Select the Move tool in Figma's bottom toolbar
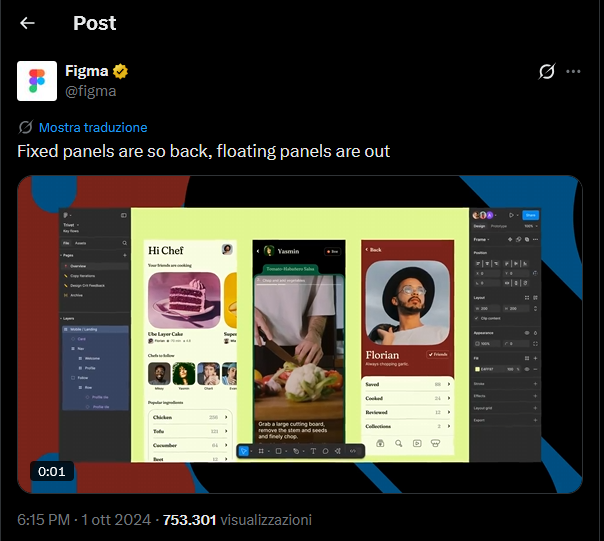The image size is (604, 541). point(243,451)
